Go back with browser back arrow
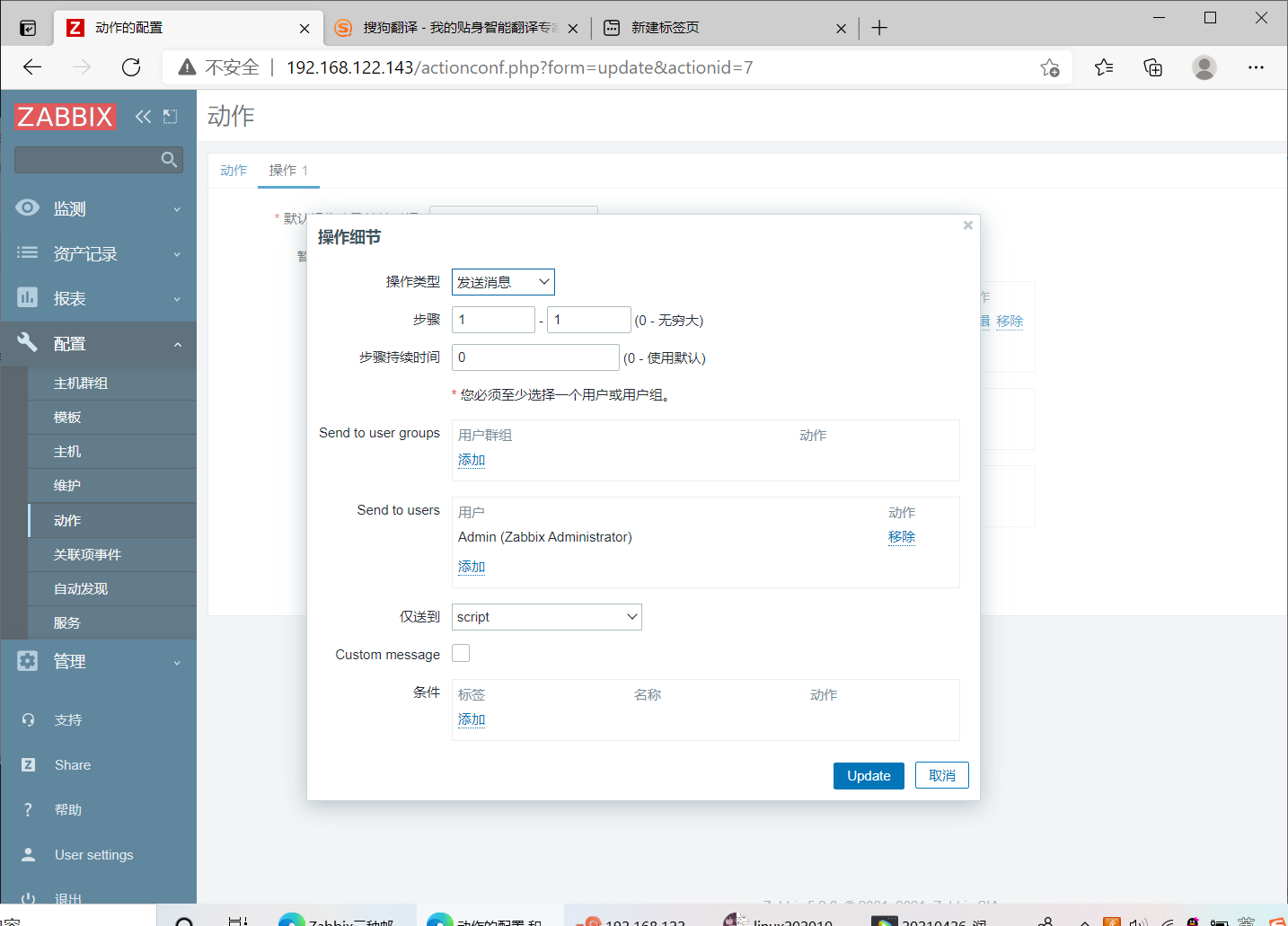 [32, 67]
